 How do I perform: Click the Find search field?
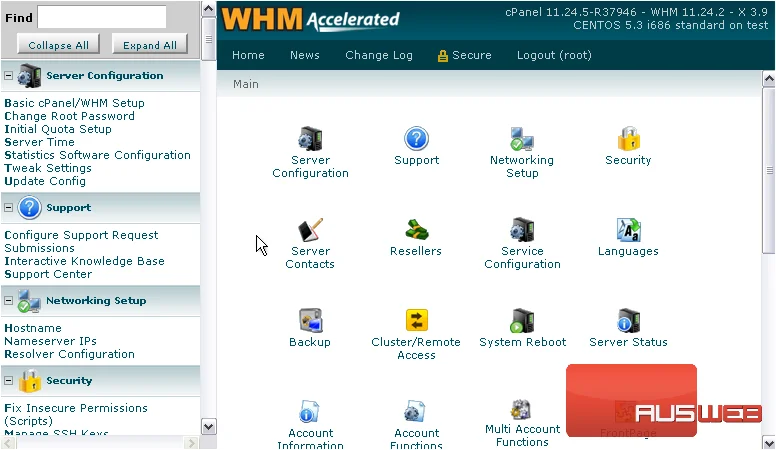click(x=102, y=17)
